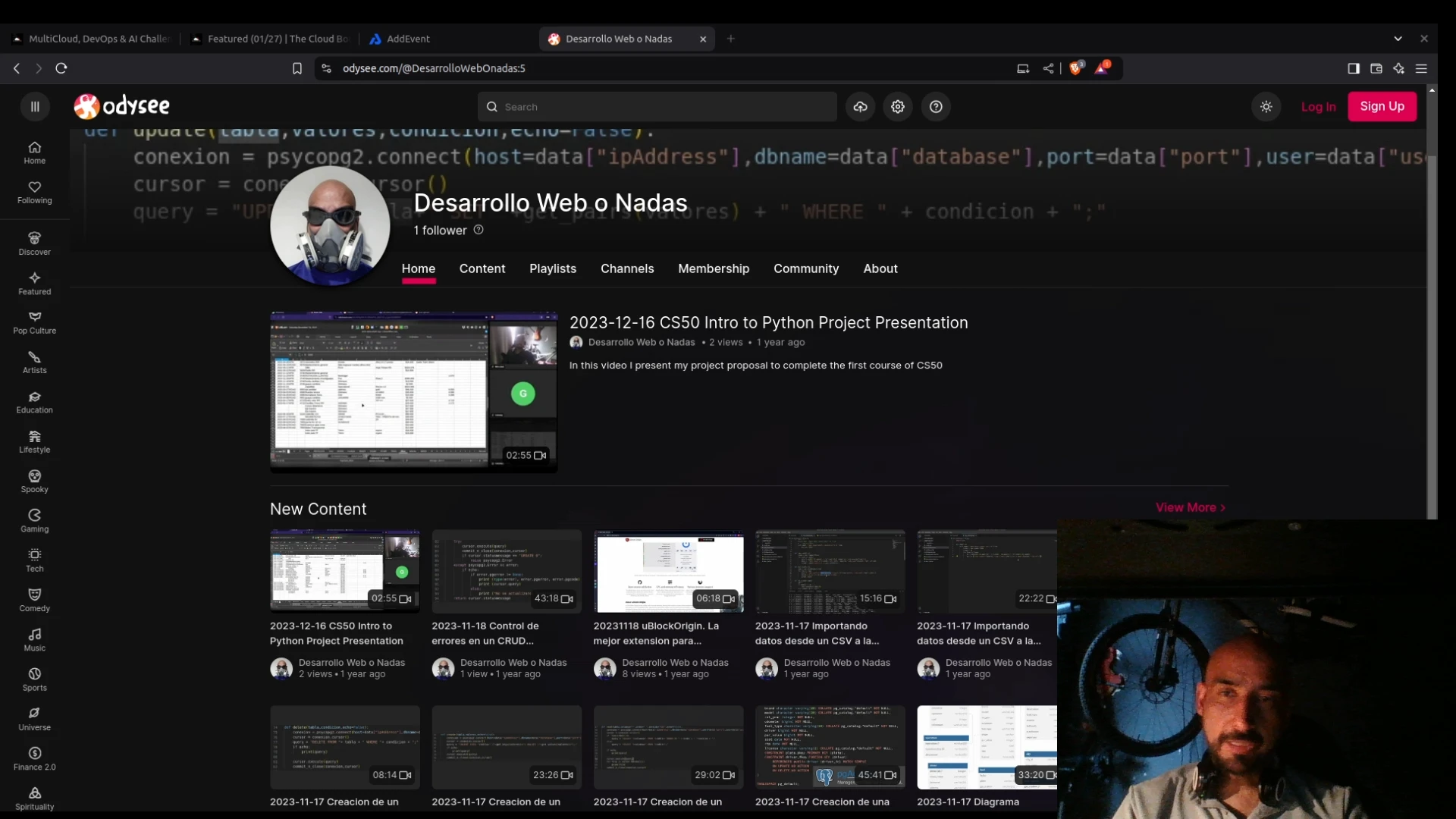
Task: Open Discover in the sidebar
Action: (x=35, y=244)
